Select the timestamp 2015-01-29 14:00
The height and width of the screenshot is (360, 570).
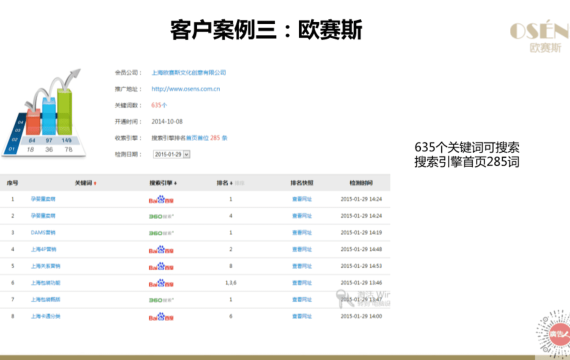pos(361,316)
